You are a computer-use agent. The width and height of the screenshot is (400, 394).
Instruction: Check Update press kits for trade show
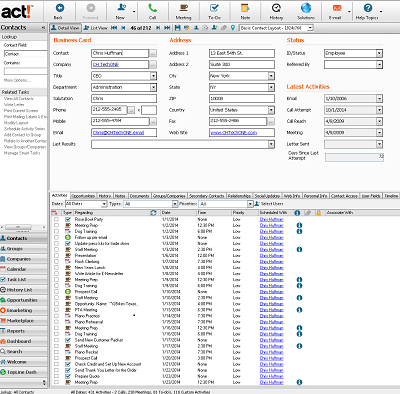click(56, 243)
